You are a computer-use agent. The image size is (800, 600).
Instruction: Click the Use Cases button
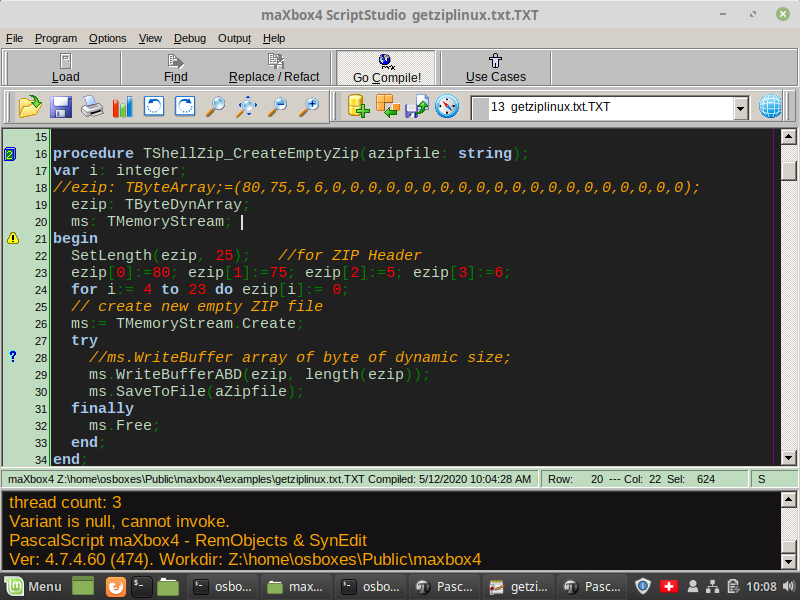[495, 68]
